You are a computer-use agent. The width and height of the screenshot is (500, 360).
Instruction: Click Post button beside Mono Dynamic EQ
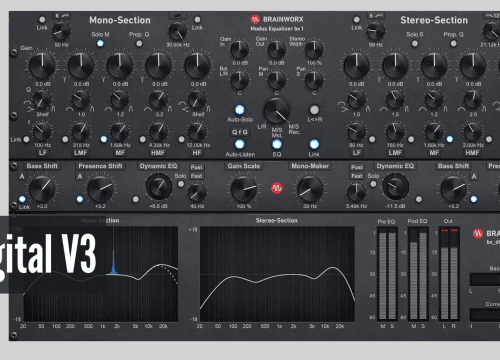click(197, 167)
